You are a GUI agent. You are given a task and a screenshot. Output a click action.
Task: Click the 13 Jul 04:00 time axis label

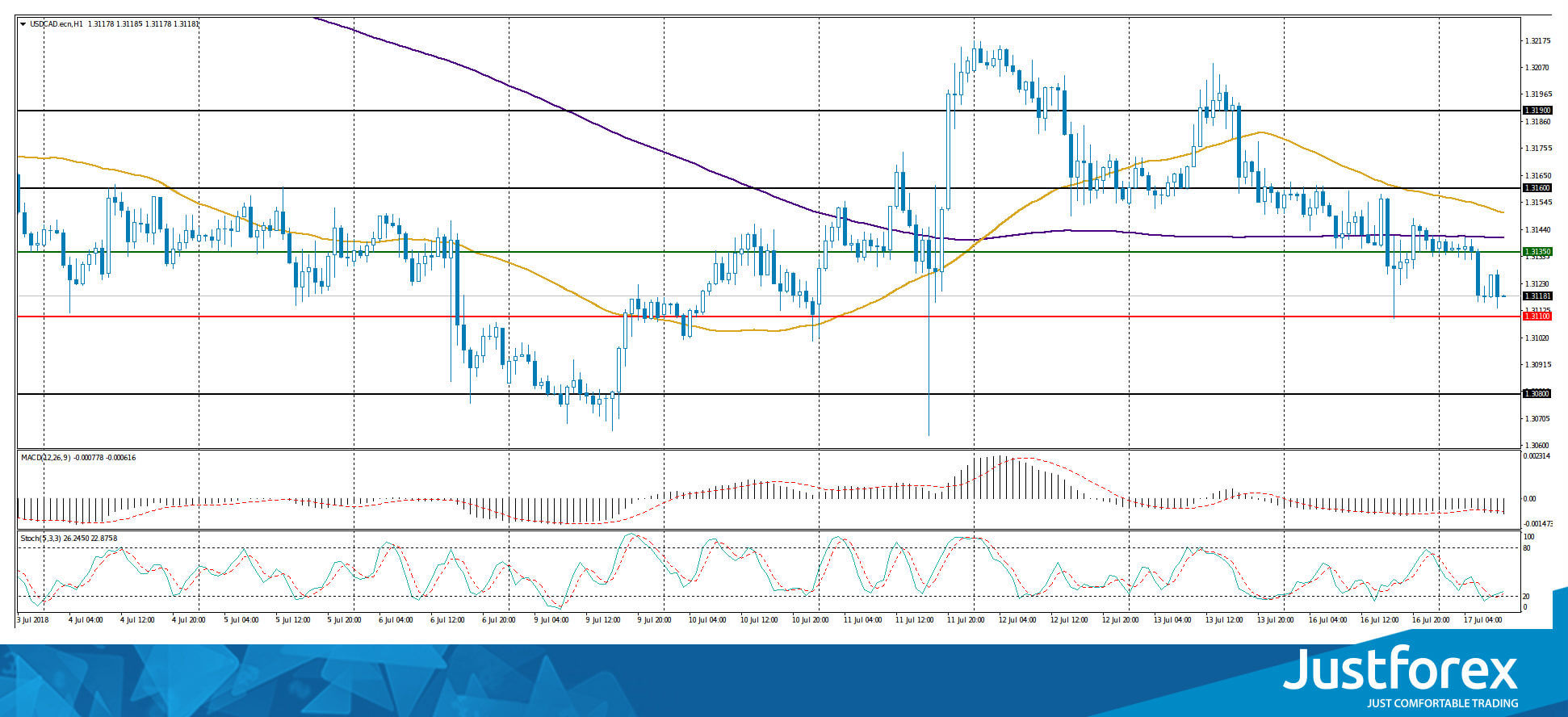click(x=1171, y=620)
